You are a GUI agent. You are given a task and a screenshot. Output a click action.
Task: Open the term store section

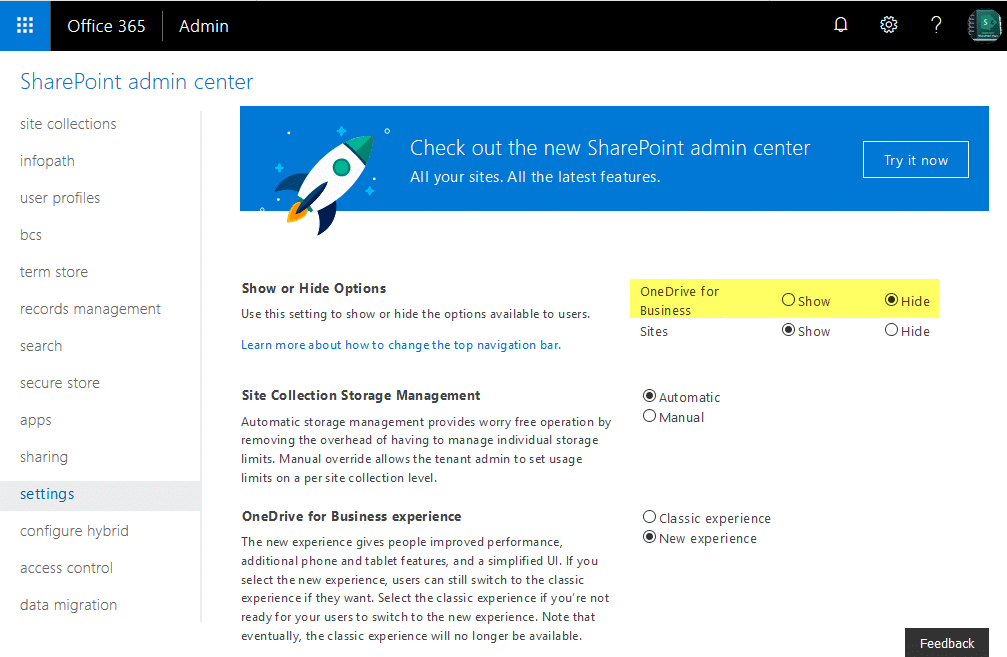(54, 272)
